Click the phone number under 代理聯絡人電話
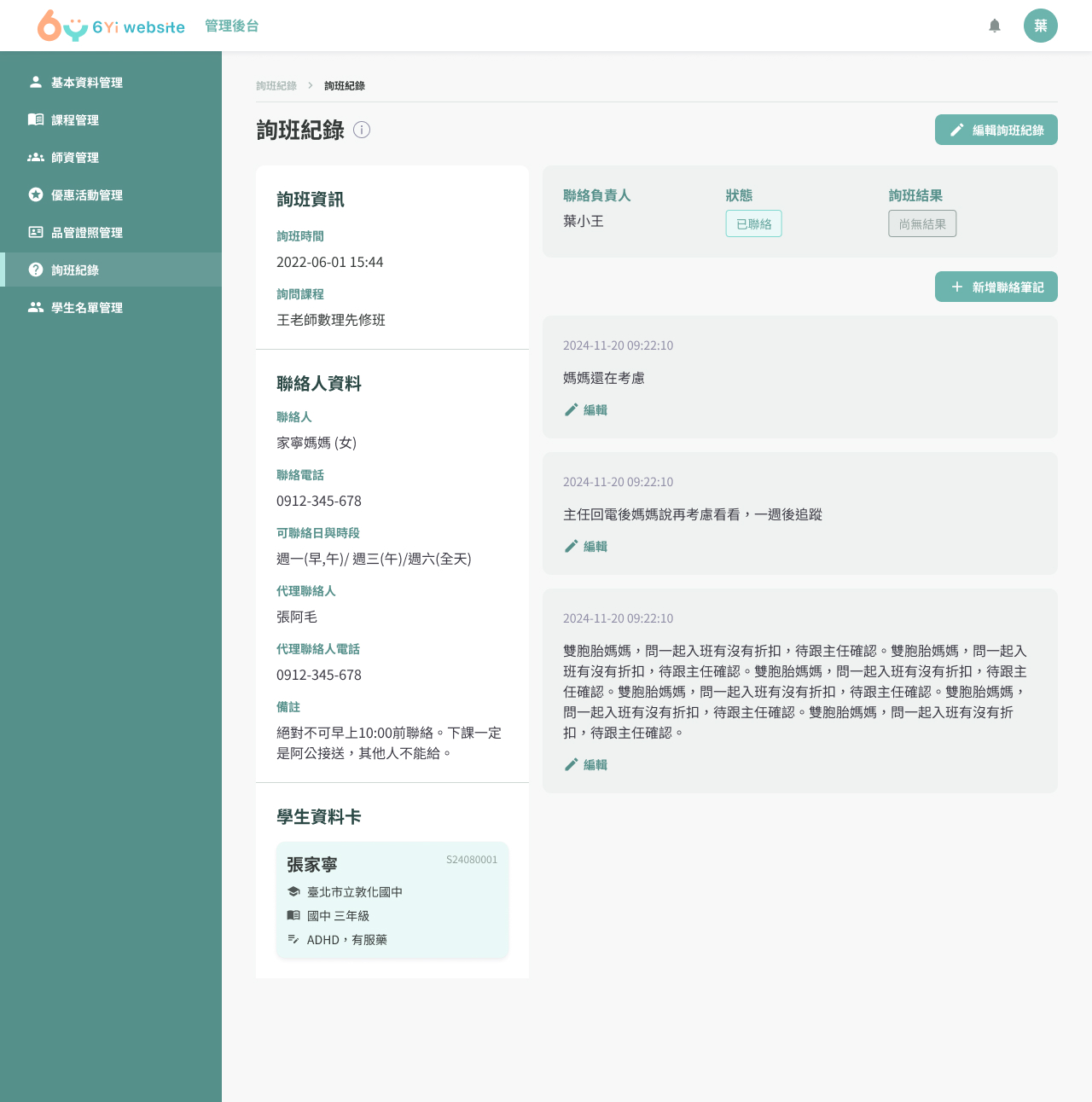Viewport: 1092px width, 1102px height. coord(319,675)
